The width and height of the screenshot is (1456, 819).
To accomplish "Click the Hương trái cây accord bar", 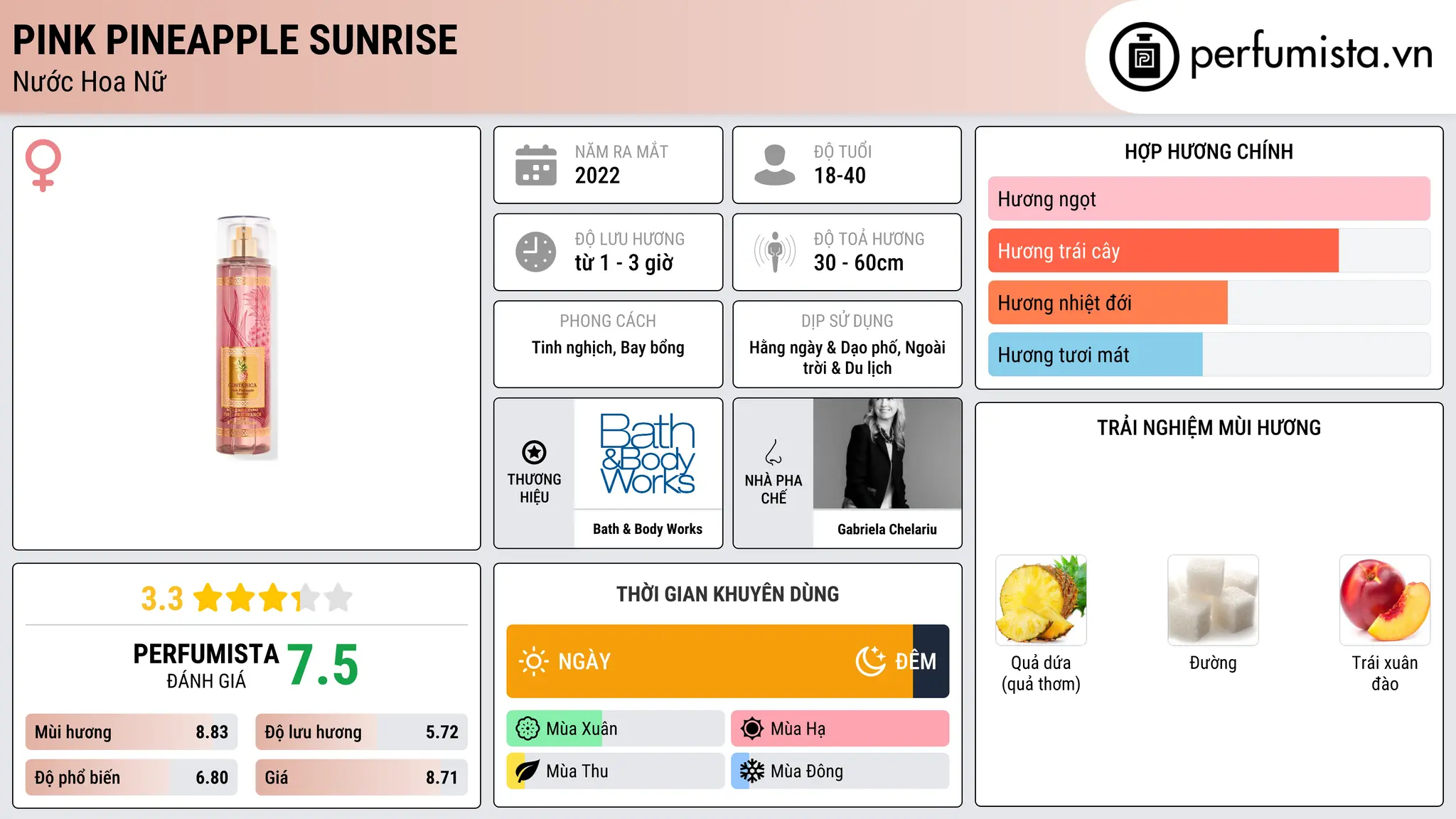I will pos(1209,251).
